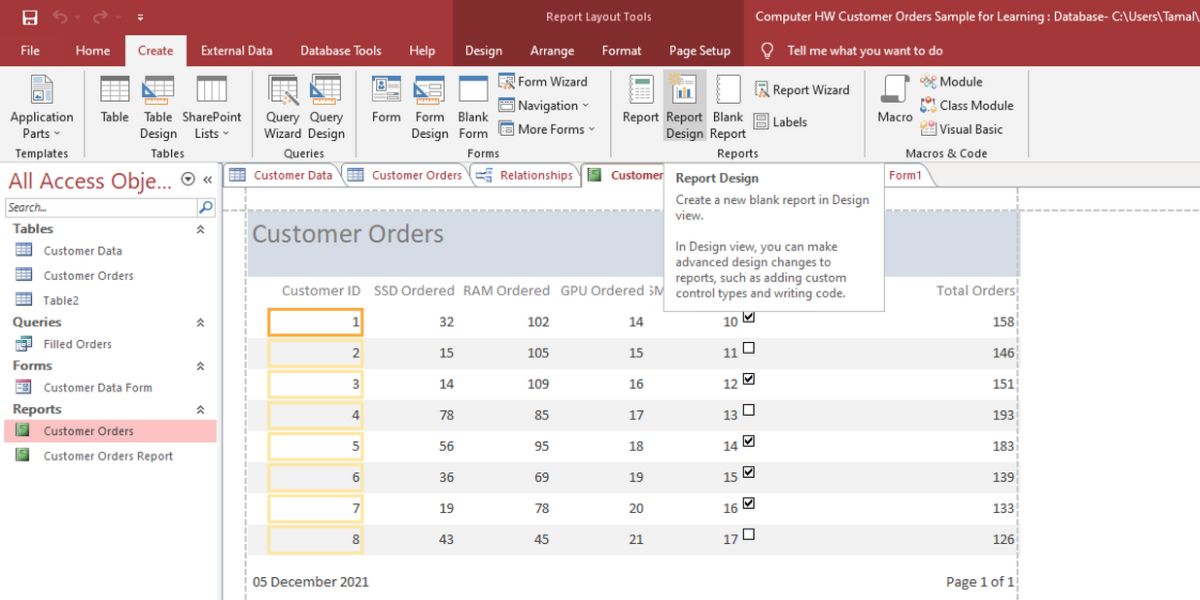Open the Form Wizard
The height and width of the screenshot is (600, 1200).
(543, 82)
